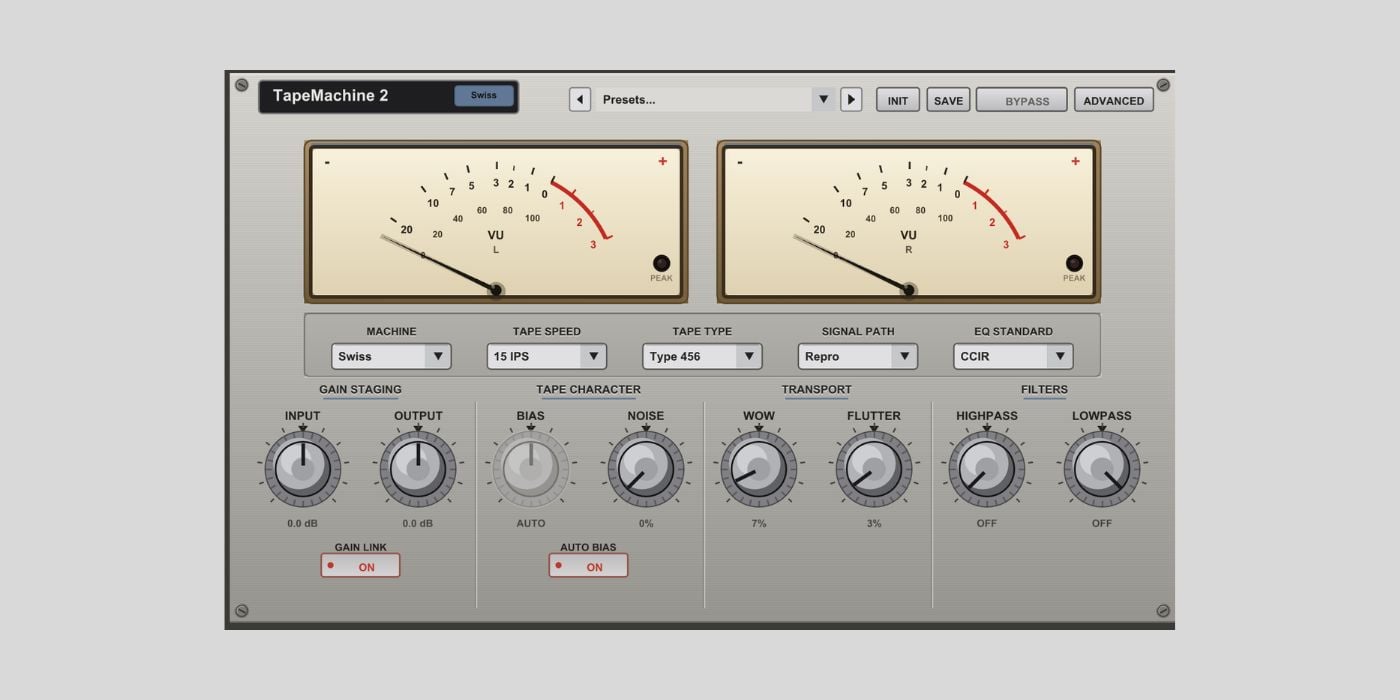The image size is (1400, 700).
Task: Click the SAVE button
Action: [x=948, y=100]
